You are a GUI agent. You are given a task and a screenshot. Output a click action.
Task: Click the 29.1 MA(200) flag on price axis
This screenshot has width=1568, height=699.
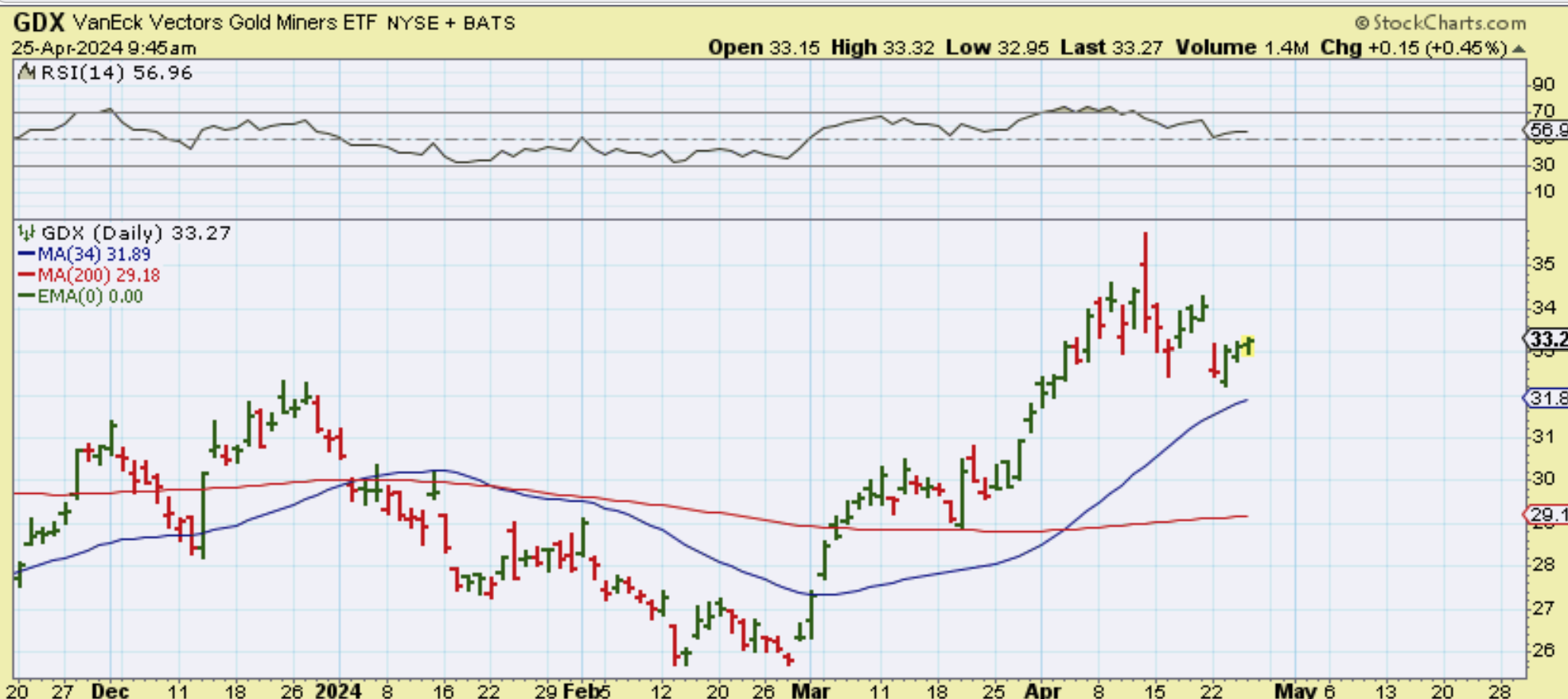click(1546, 515)
